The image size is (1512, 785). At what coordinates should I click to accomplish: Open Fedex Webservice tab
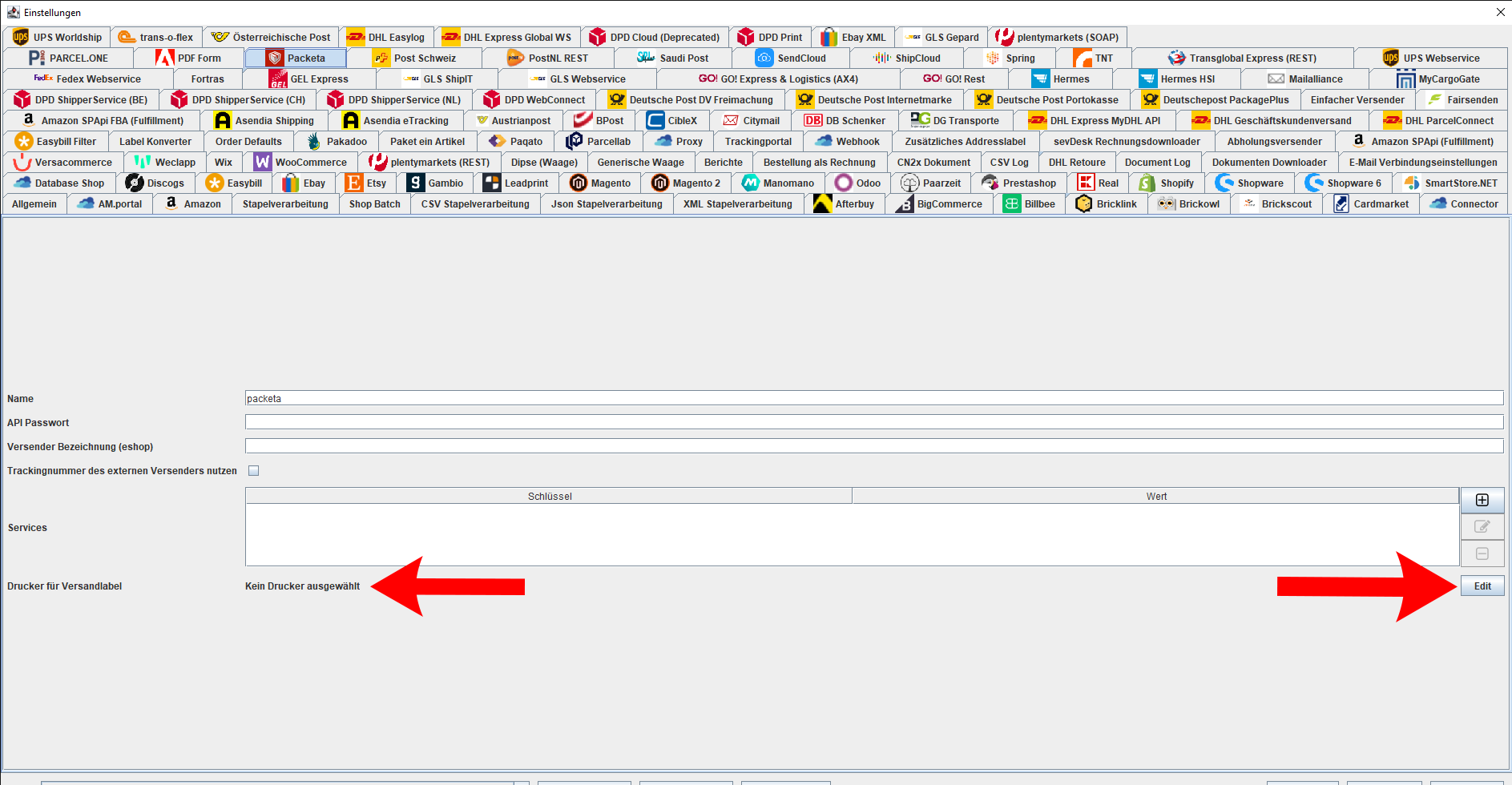click(x=88, y=78)
